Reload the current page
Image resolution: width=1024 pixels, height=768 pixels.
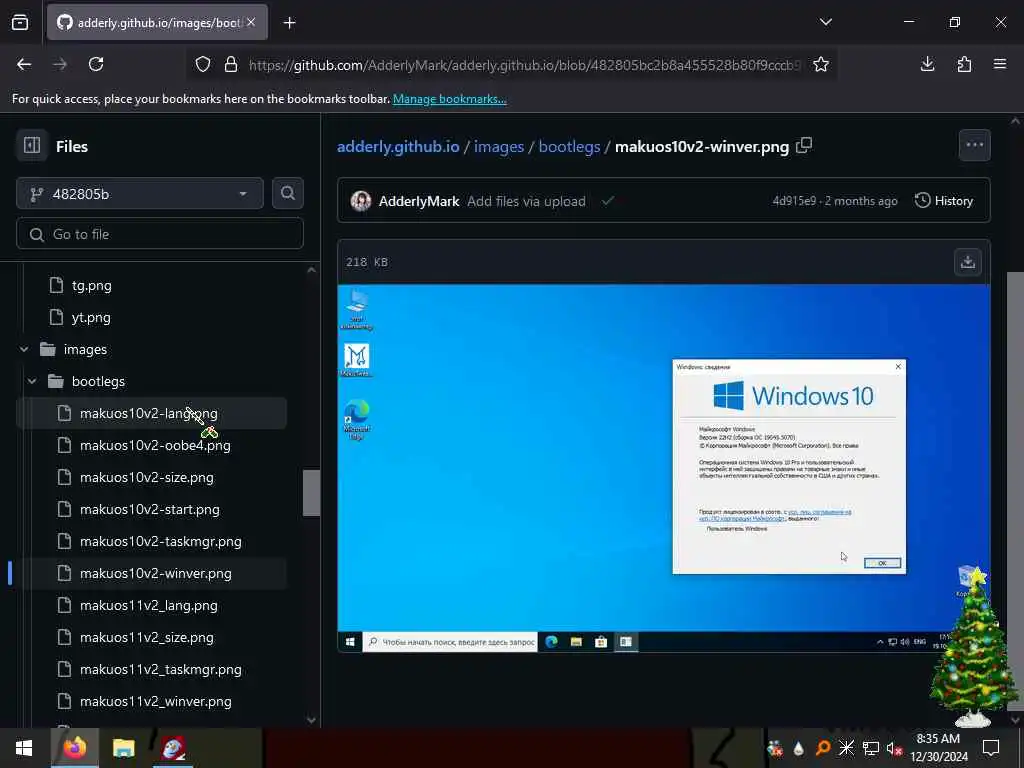click(x=96, y=64)
